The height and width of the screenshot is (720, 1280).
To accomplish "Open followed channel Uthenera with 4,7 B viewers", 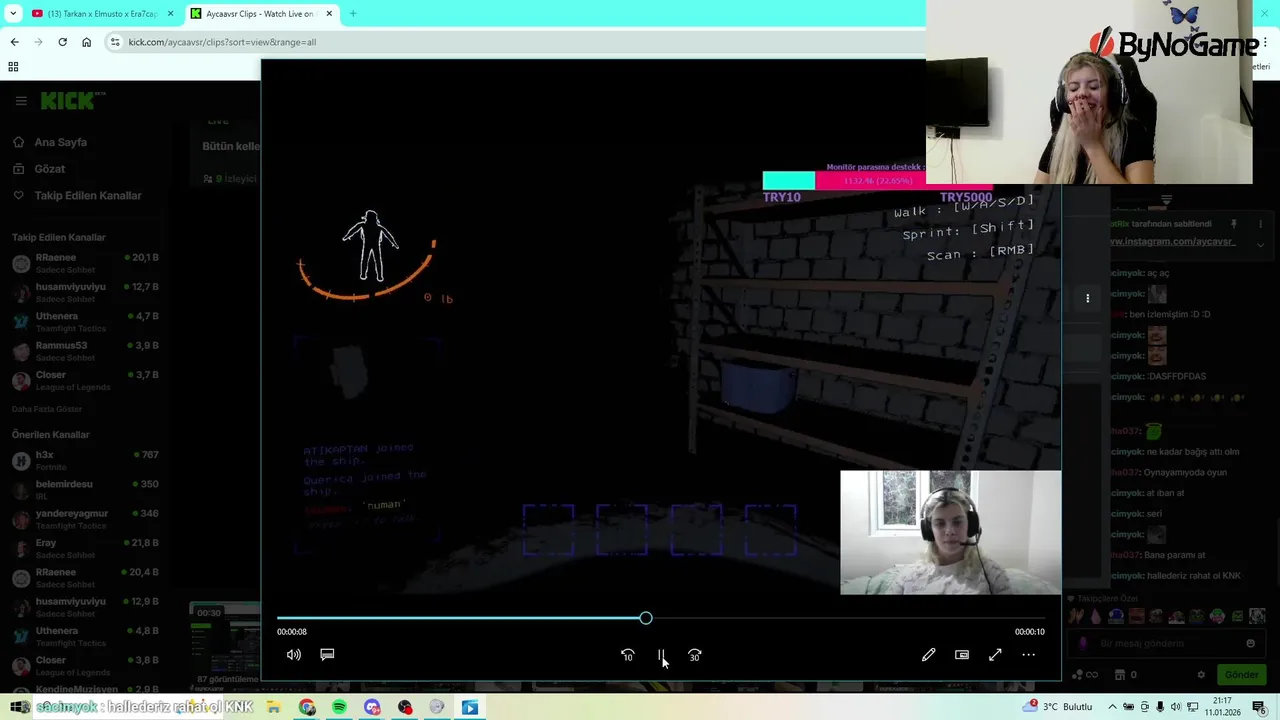I will point(85,322).
